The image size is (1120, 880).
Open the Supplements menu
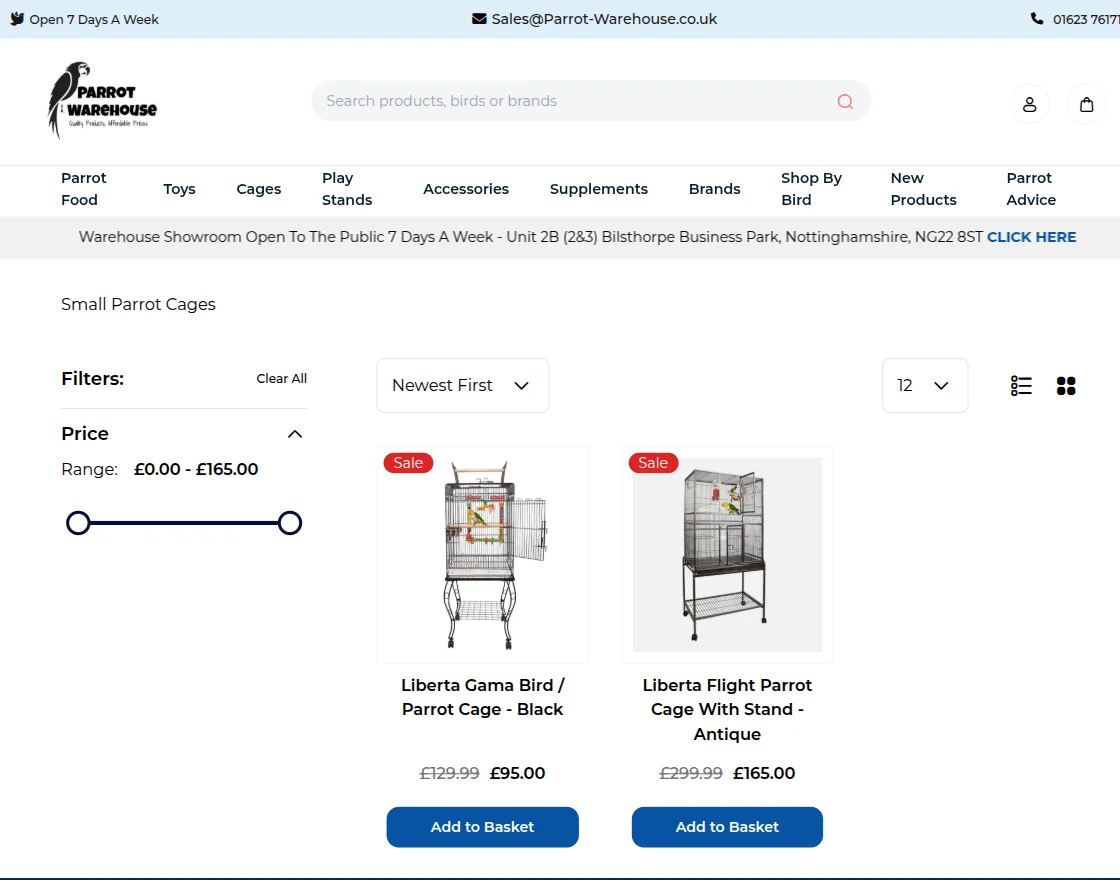pyautogui.click(x=599, y=189)
